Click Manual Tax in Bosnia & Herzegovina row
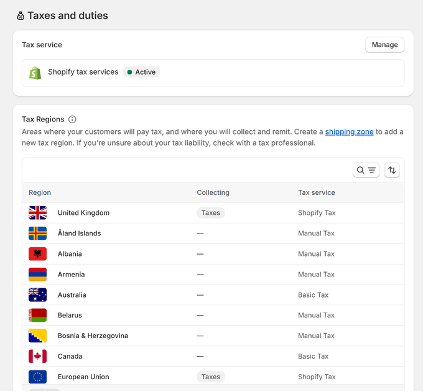 point(316,336)
